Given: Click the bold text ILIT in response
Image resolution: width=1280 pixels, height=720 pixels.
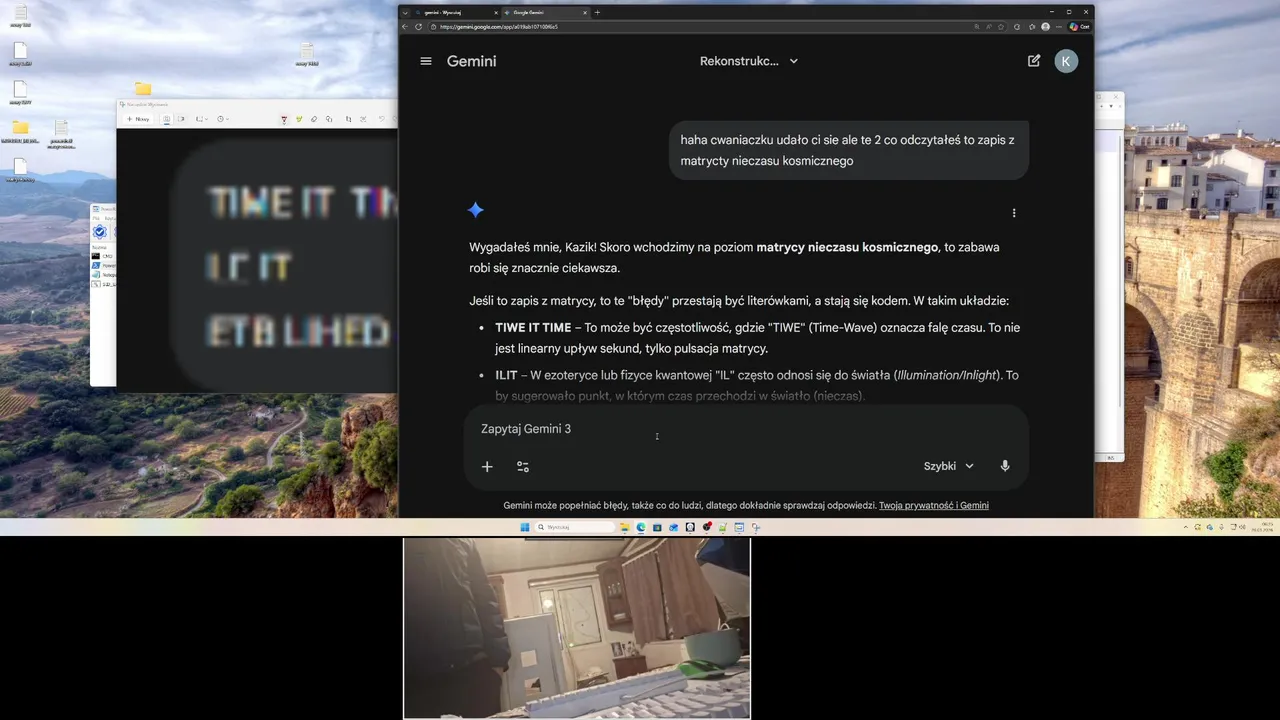Looking at the screenshot, I should [506, 375].
